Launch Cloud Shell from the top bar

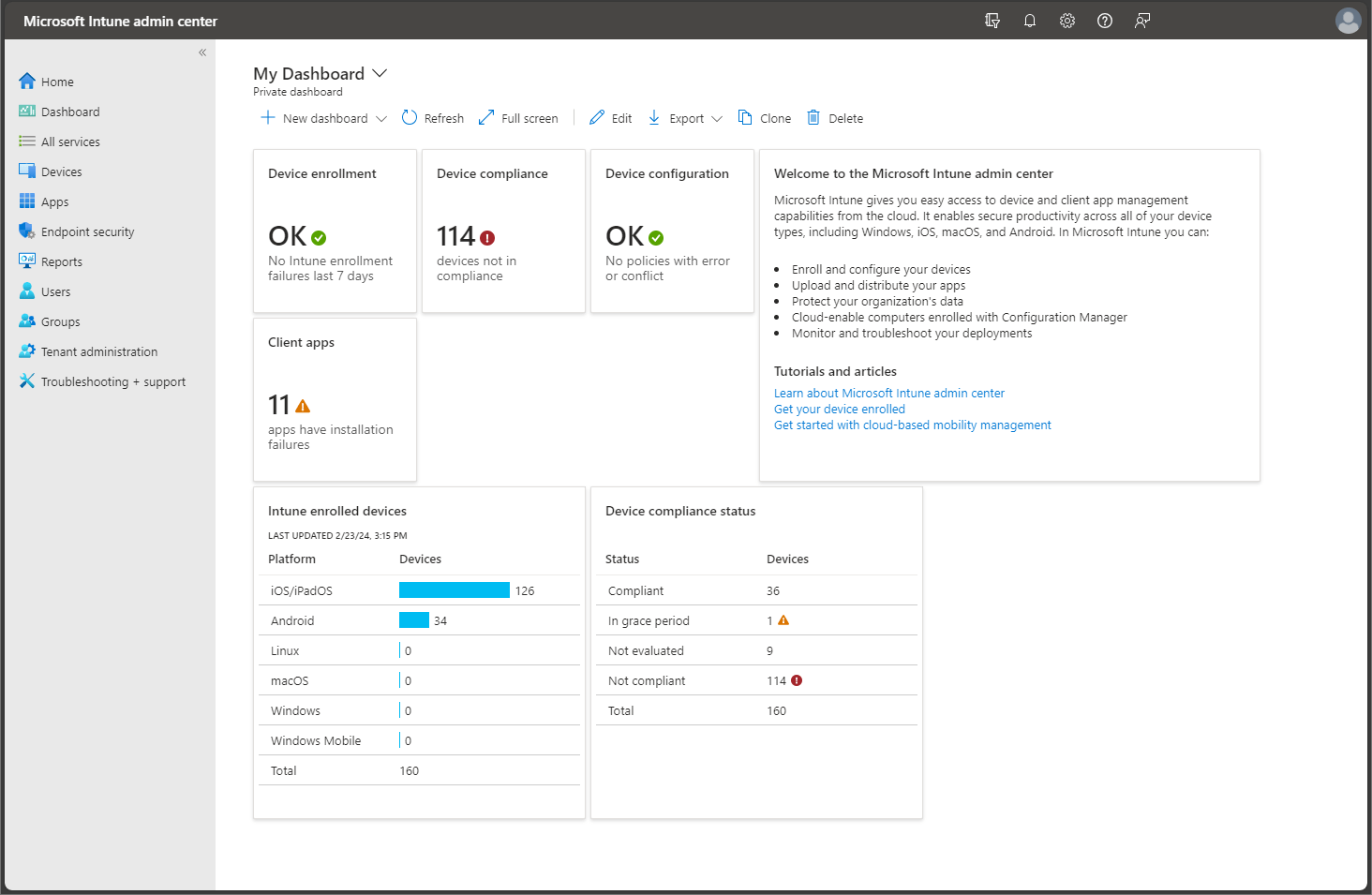point(992,20)
